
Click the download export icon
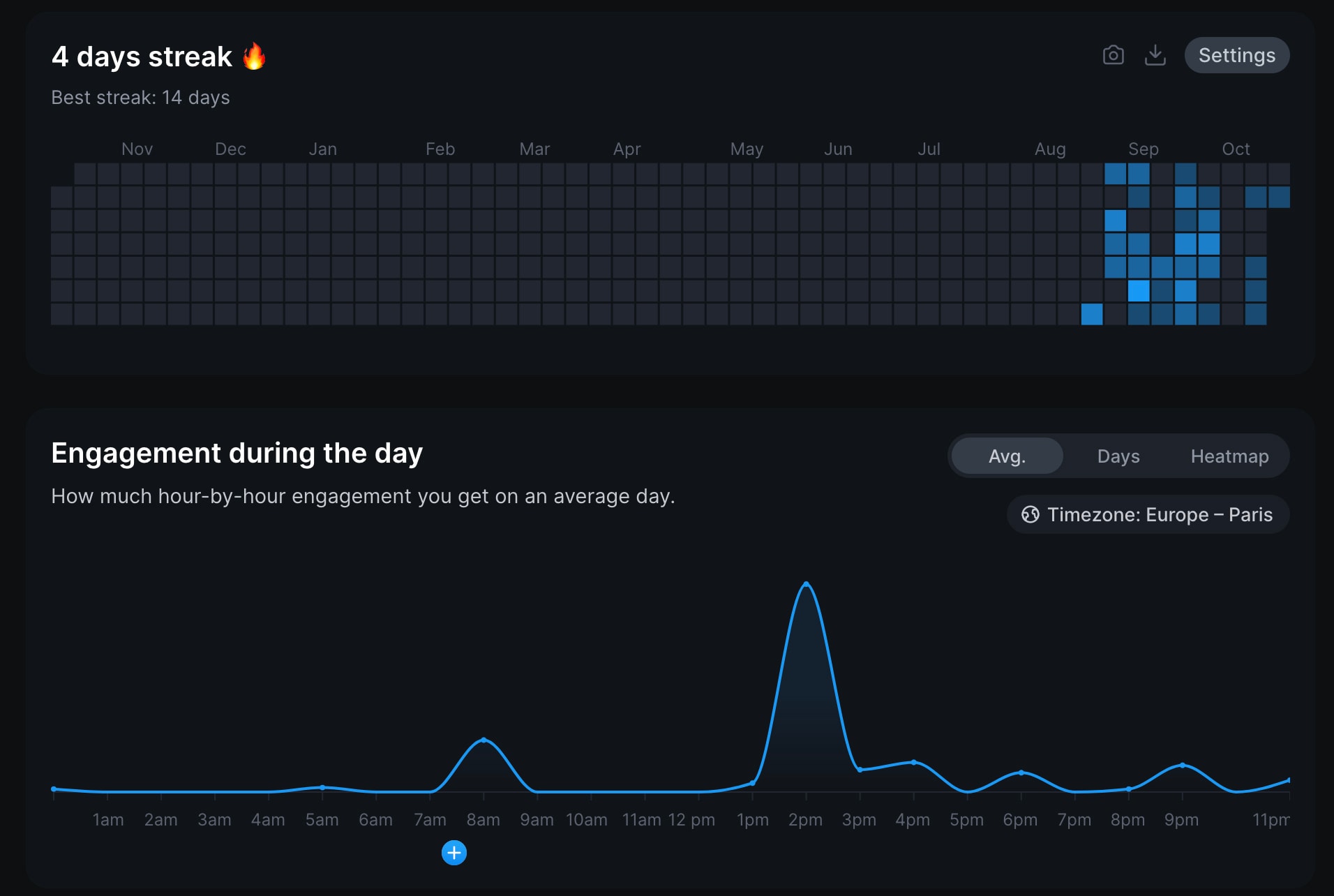point(1155,55)
